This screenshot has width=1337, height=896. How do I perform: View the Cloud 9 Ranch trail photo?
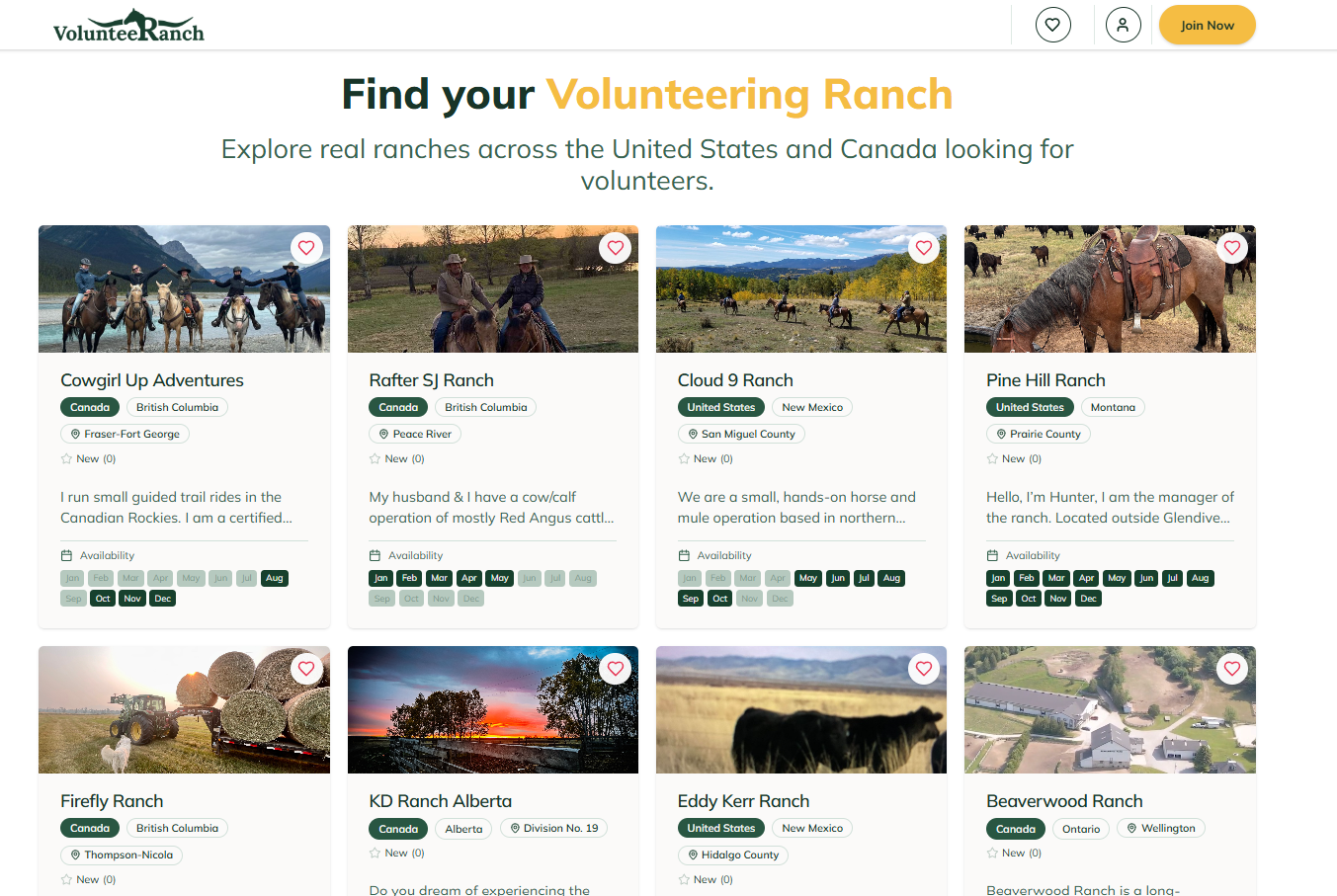[x=801, y=288]
